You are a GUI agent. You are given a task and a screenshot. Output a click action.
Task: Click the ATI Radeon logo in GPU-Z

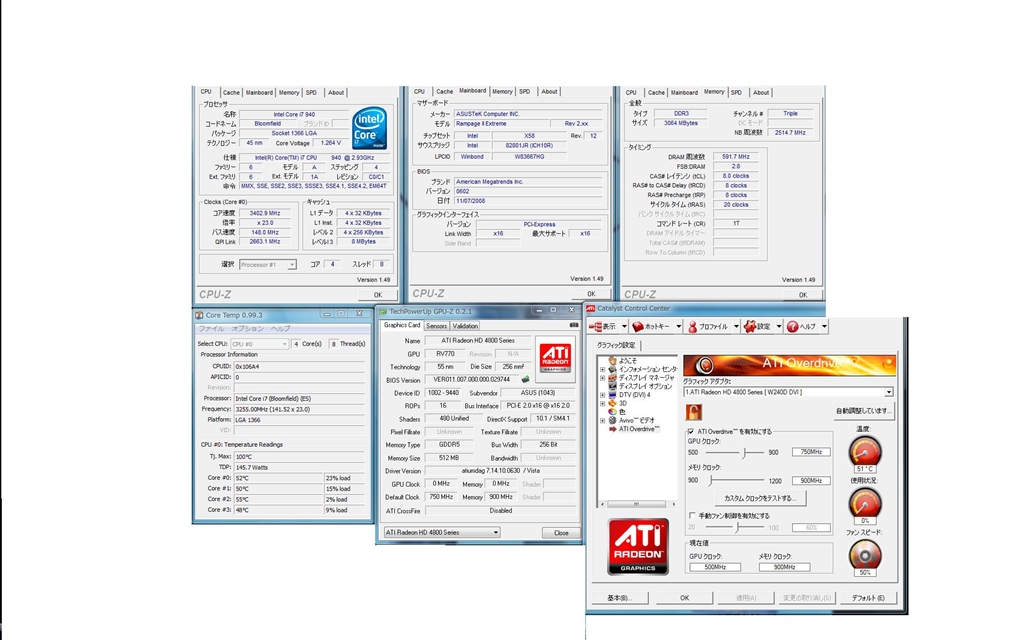coord(555,359)
